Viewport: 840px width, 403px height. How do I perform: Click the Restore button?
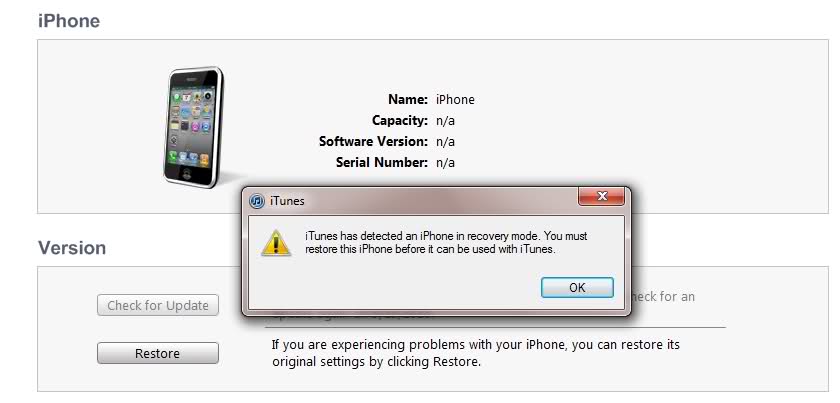[x=158, y=353]
